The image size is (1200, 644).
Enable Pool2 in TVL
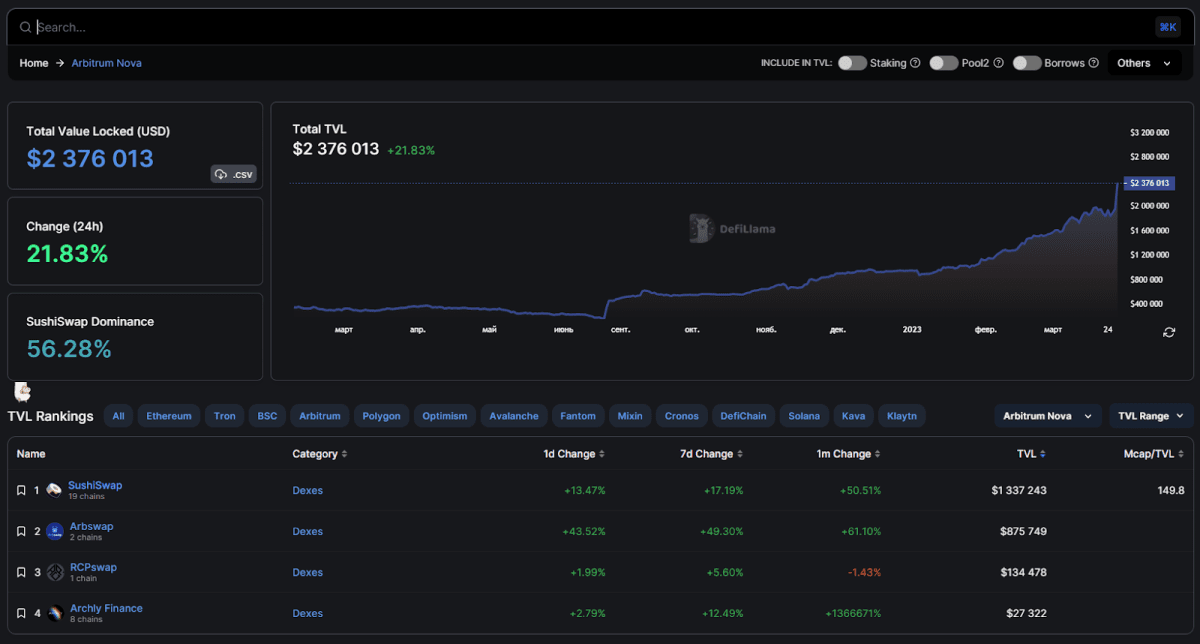tap(944, 63)
